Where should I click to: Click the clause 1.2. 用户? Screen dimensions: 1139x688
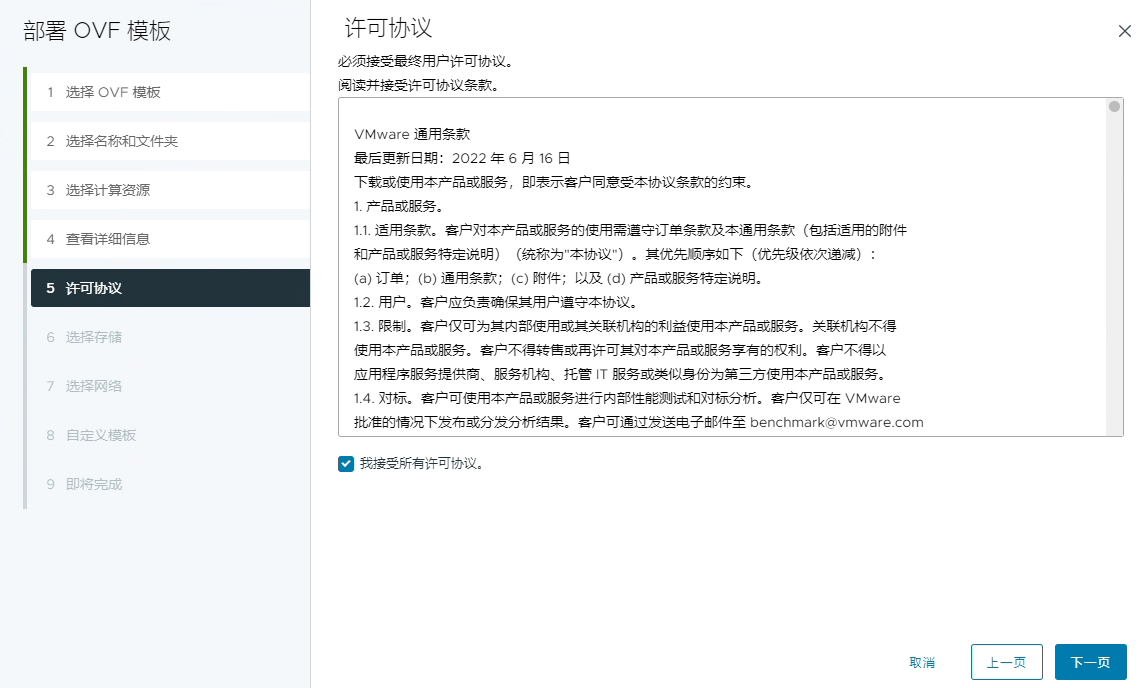click(495, 302)
